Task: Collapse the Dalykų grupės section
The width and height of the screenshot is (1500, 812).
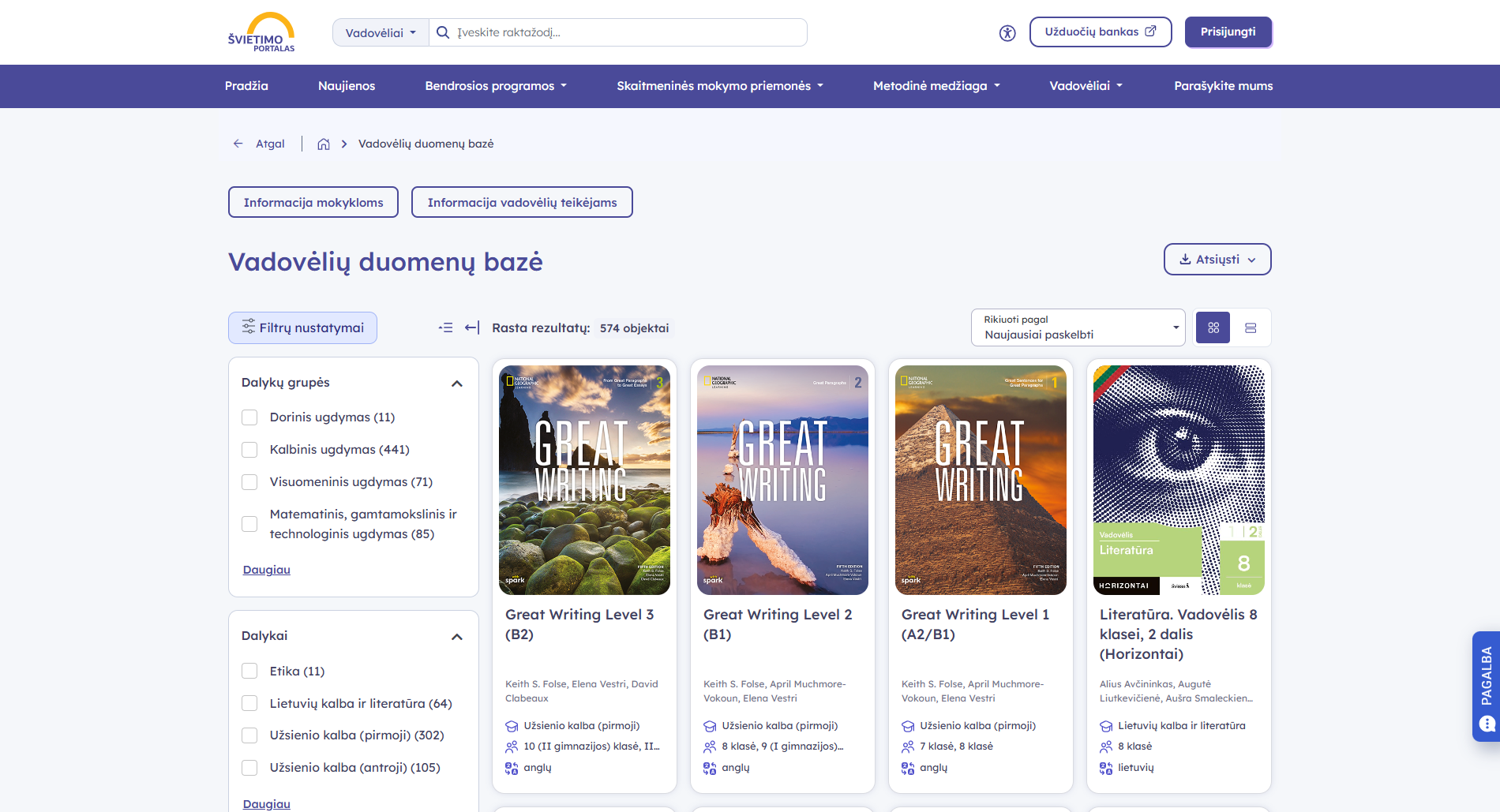Action: tap(456, 384)
